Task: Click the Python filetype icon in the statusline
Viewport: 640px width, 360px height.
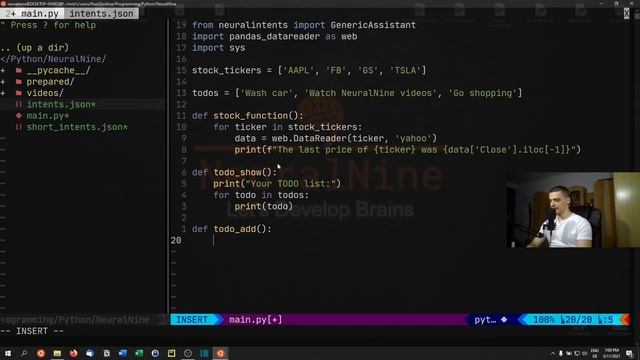Action: point(504,320)
